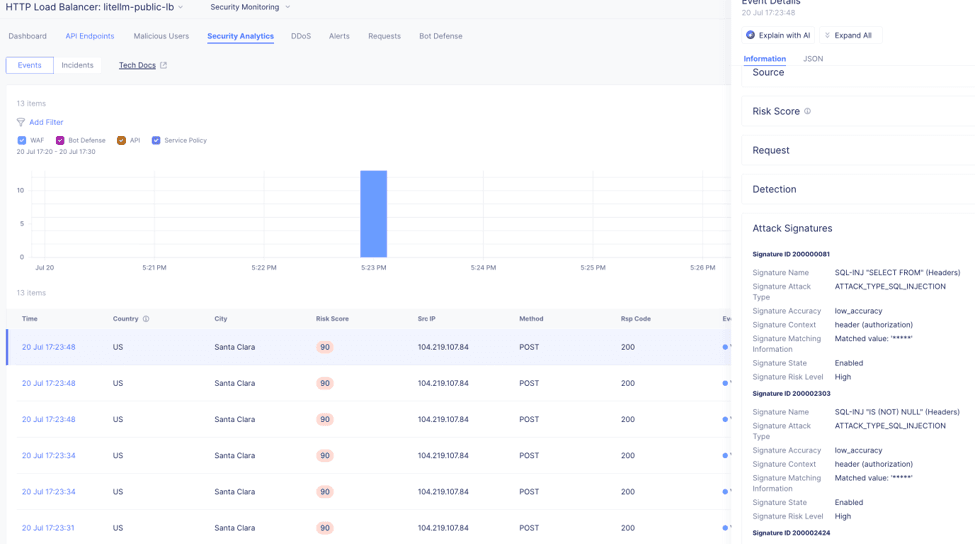Click the Risk Score info icon

[x=807, y=111]
